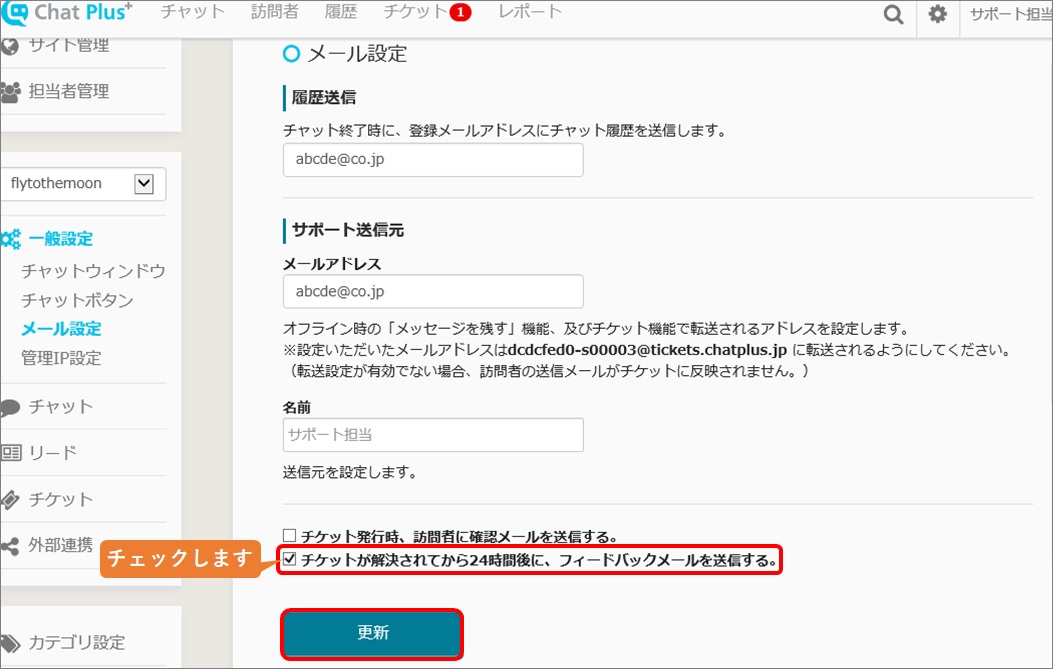Click the 更新 button
Viewport: 1053px width, 669px height.
tap(372, 633)
